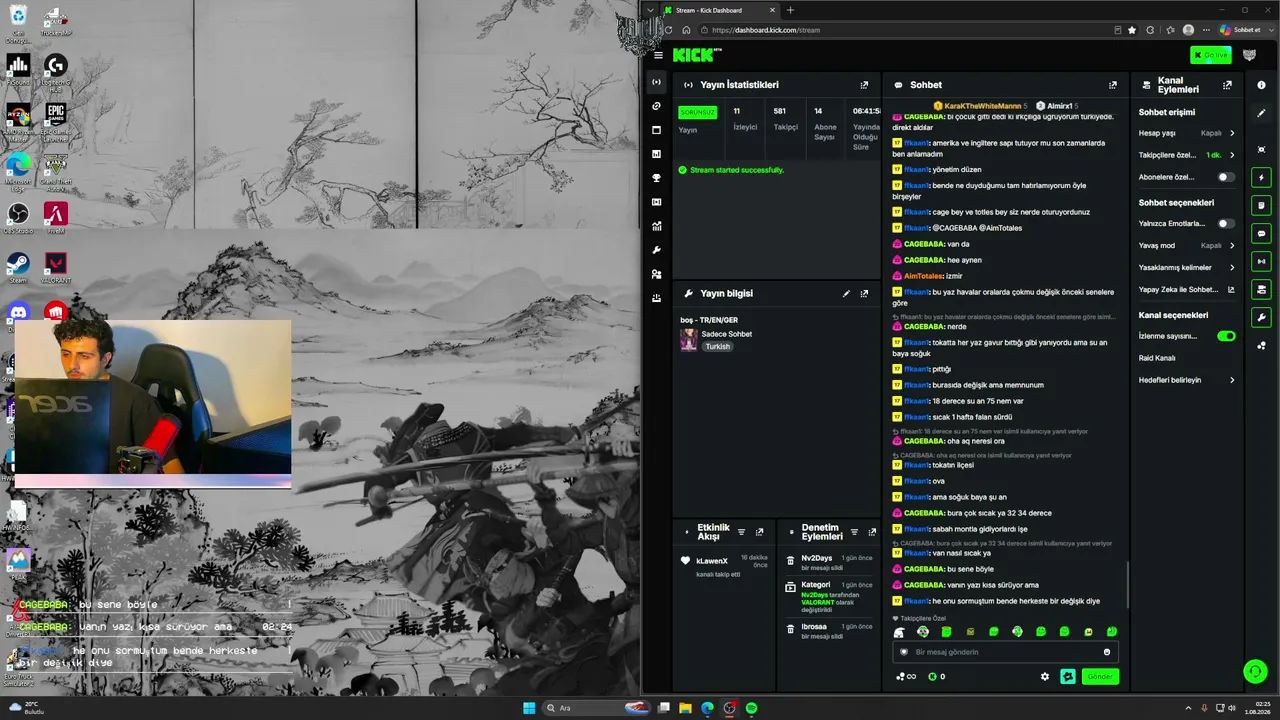Edit stream info with the pencil icon
The width and height of the screenshot is (1280, 720).
coord(846,294)
